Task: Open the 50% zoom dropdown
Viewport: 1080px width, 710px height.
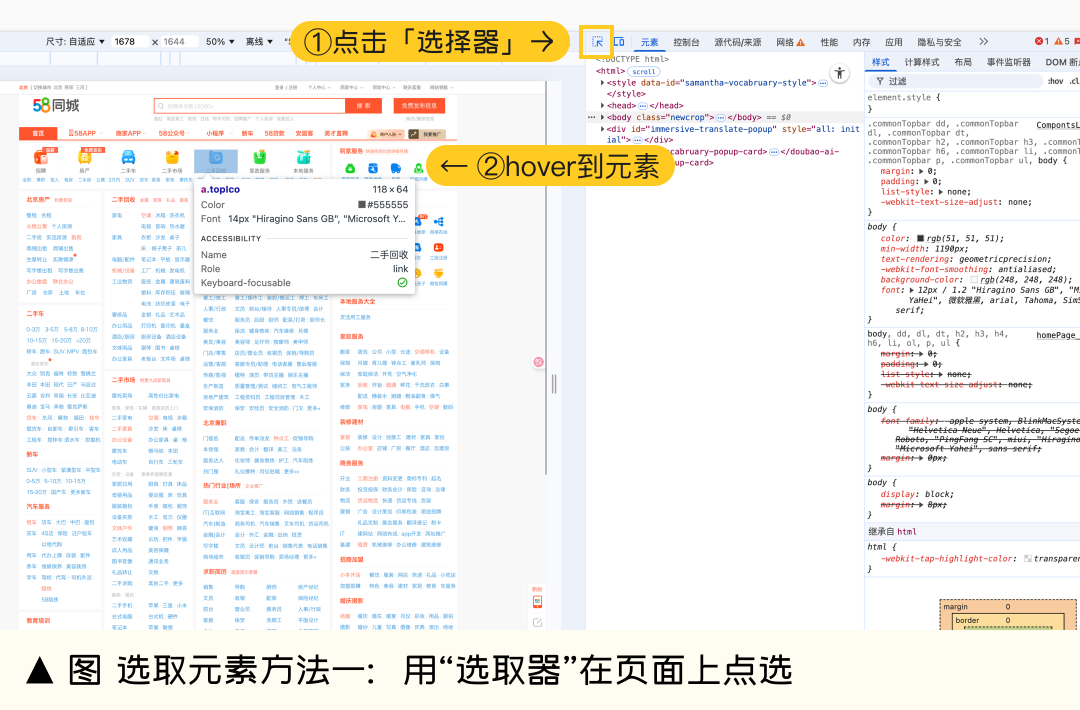Action: coord(219,42)
